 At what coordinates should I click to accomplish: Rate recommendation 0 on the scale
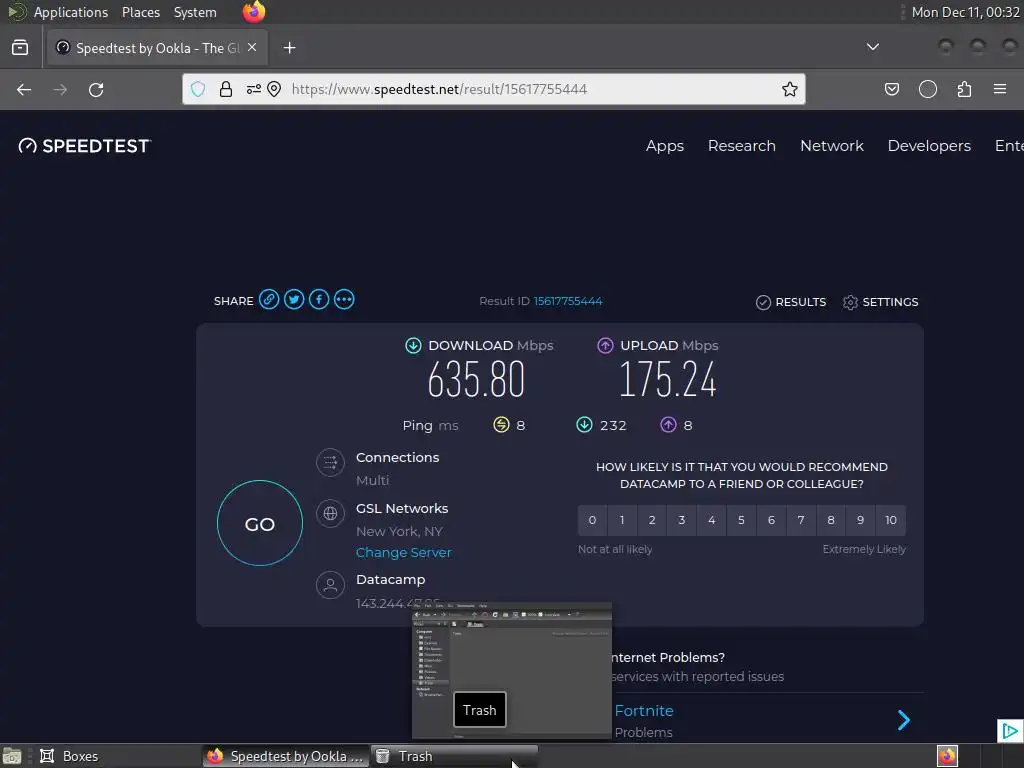click(592, 520)
